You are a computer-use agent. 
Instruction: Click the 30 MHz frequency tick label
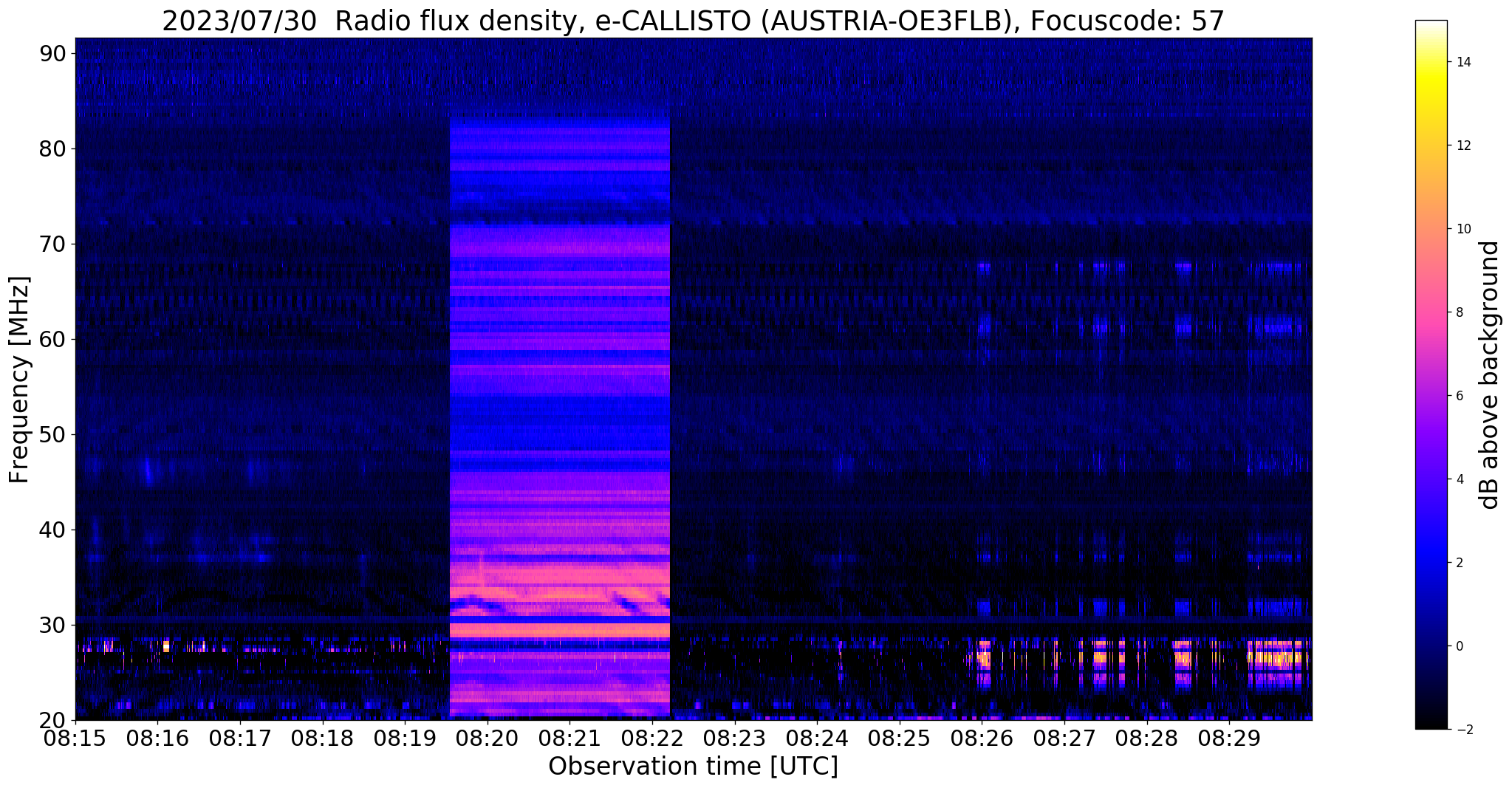[x=52, y=625]
